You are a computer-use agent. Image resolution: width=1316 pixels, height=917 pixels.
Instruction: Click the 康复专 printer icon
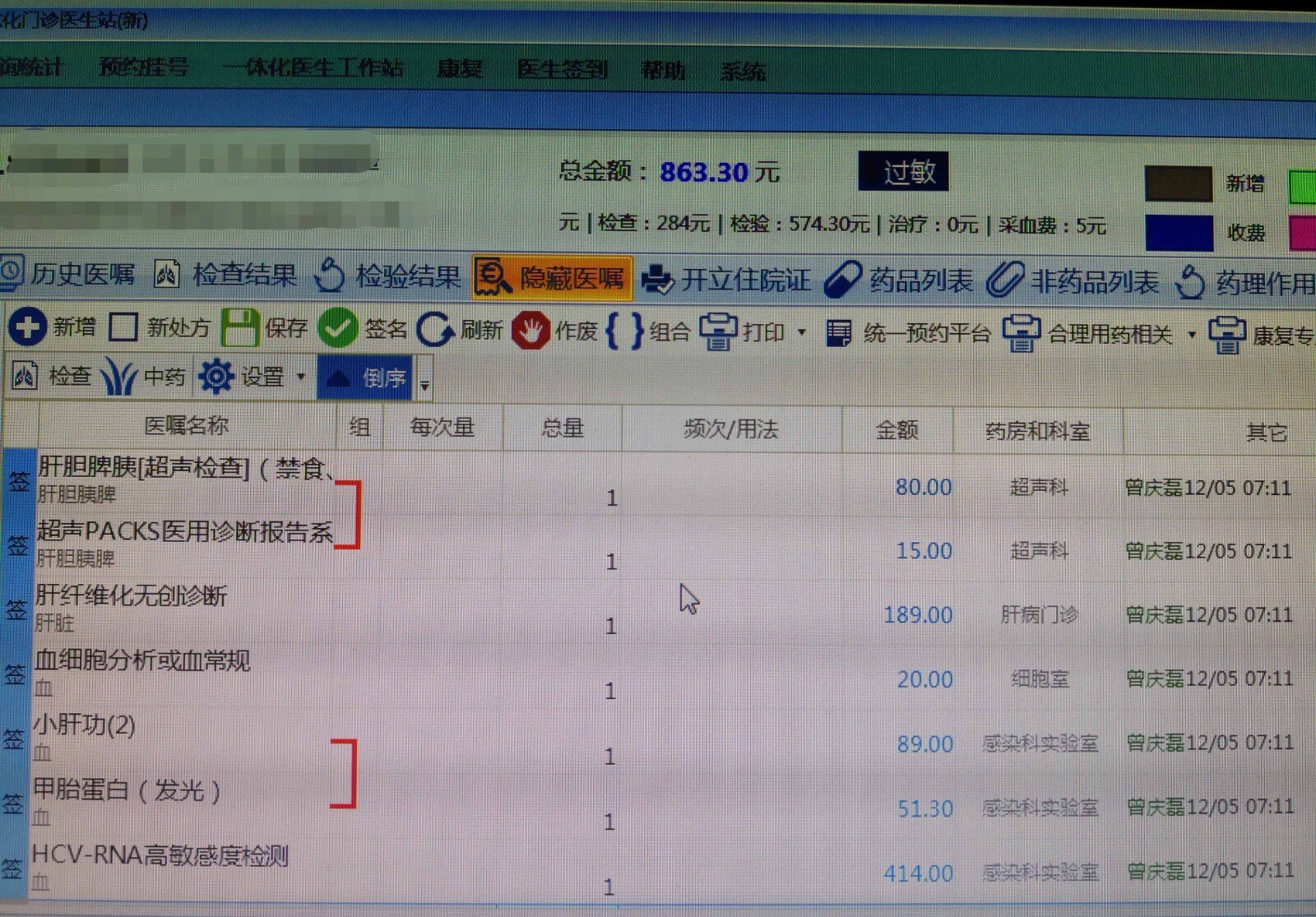pyautogui.click(x=1226, y=336)
